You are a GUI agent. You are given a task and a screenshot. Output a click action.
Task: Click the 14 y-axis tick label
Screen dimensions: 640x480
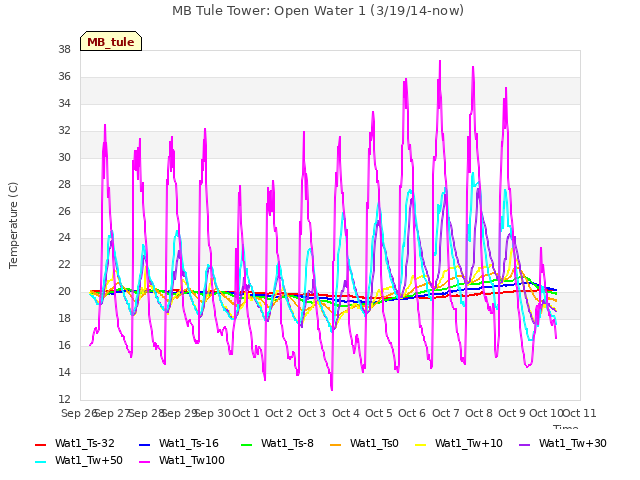(64, 372)
